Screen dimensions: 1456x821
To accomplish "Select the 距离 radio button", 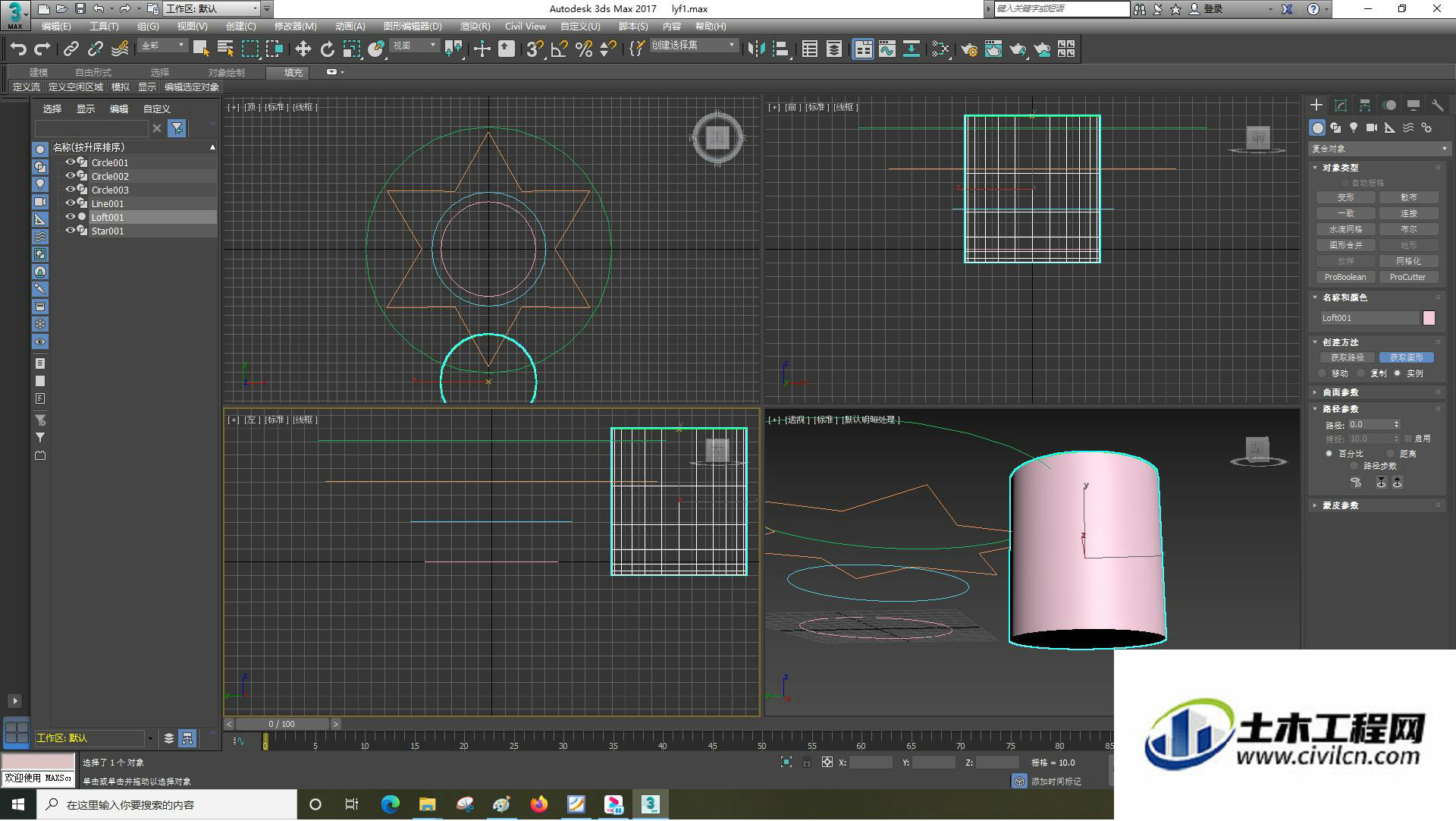I will (1391, 454).
